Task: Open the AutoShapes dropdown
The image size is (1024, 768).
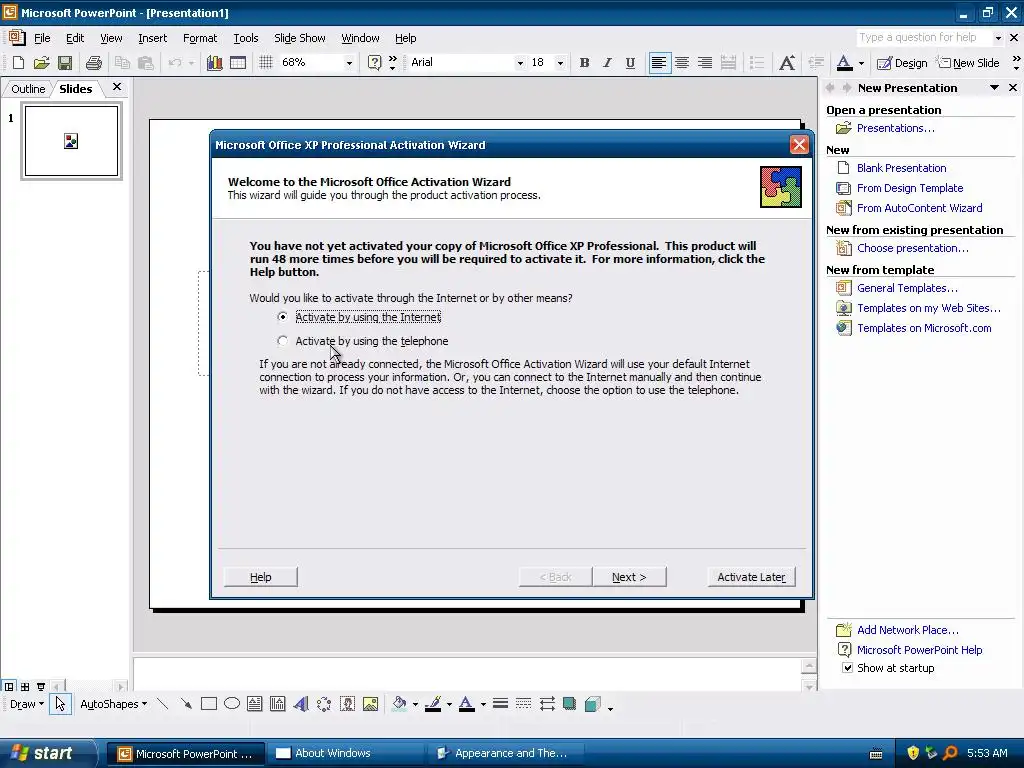Action: pyautogui.click(x=113, y=704)
